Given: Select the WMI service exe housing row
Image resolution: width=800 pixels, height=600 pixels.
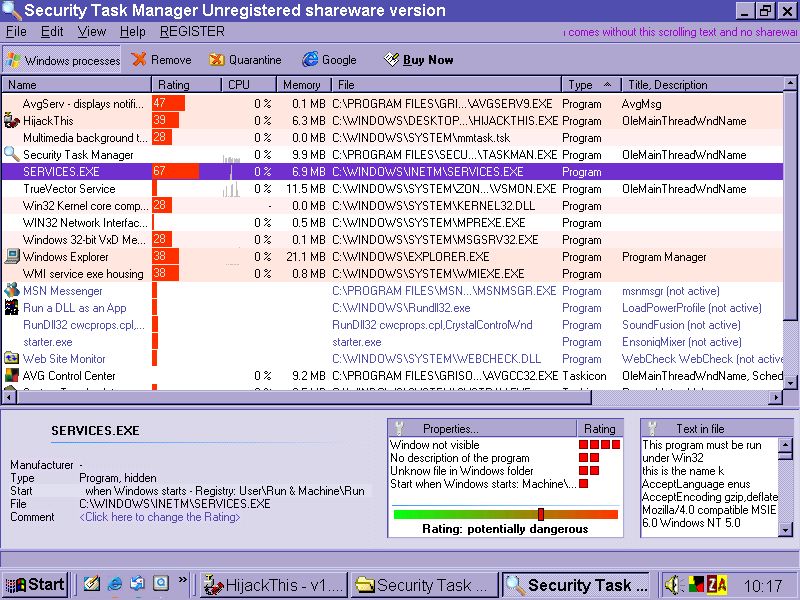Looking at the screenshot, I should [x=393, y=274].
